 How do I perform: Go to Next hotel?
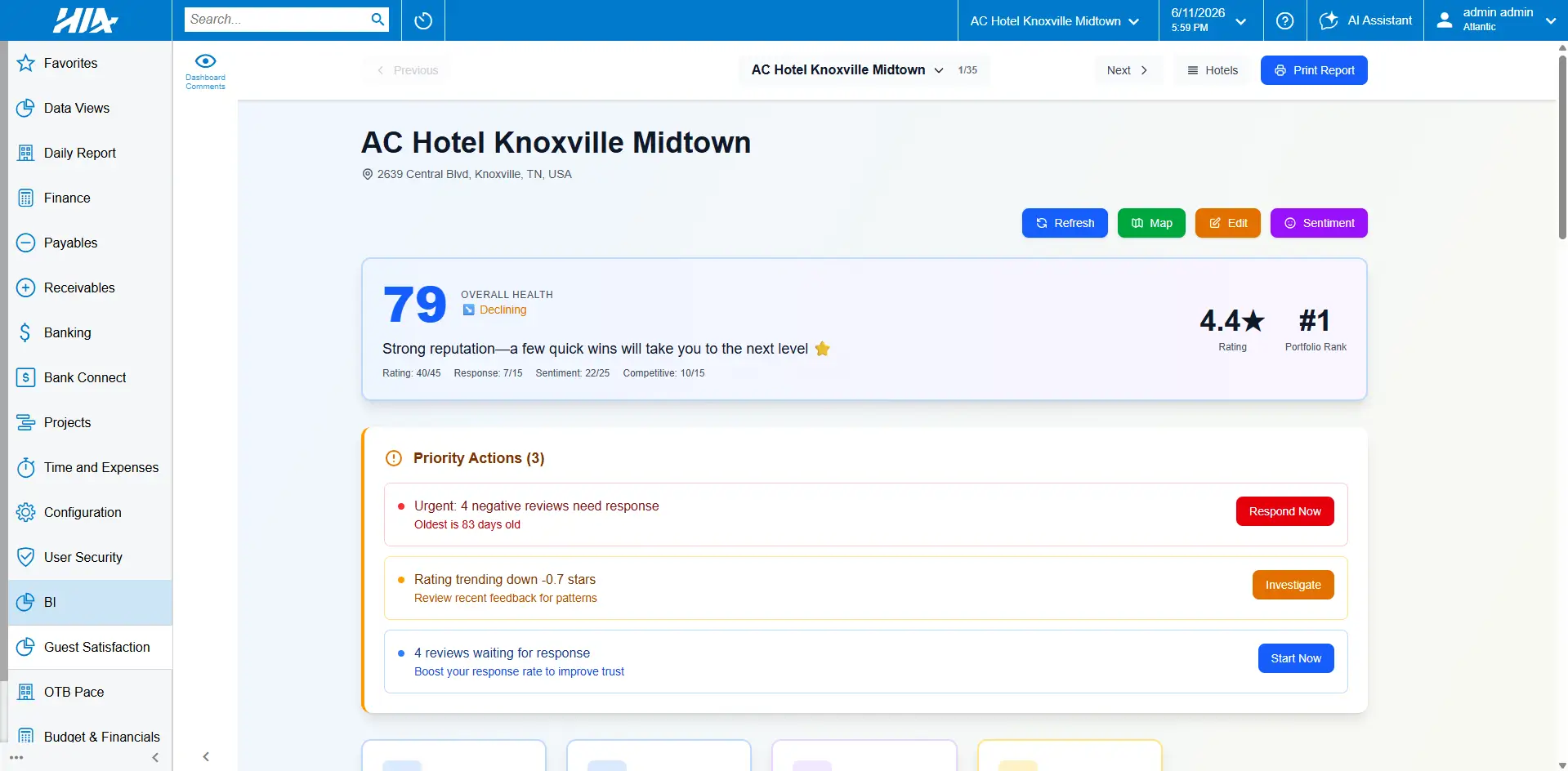[1127, 70]
